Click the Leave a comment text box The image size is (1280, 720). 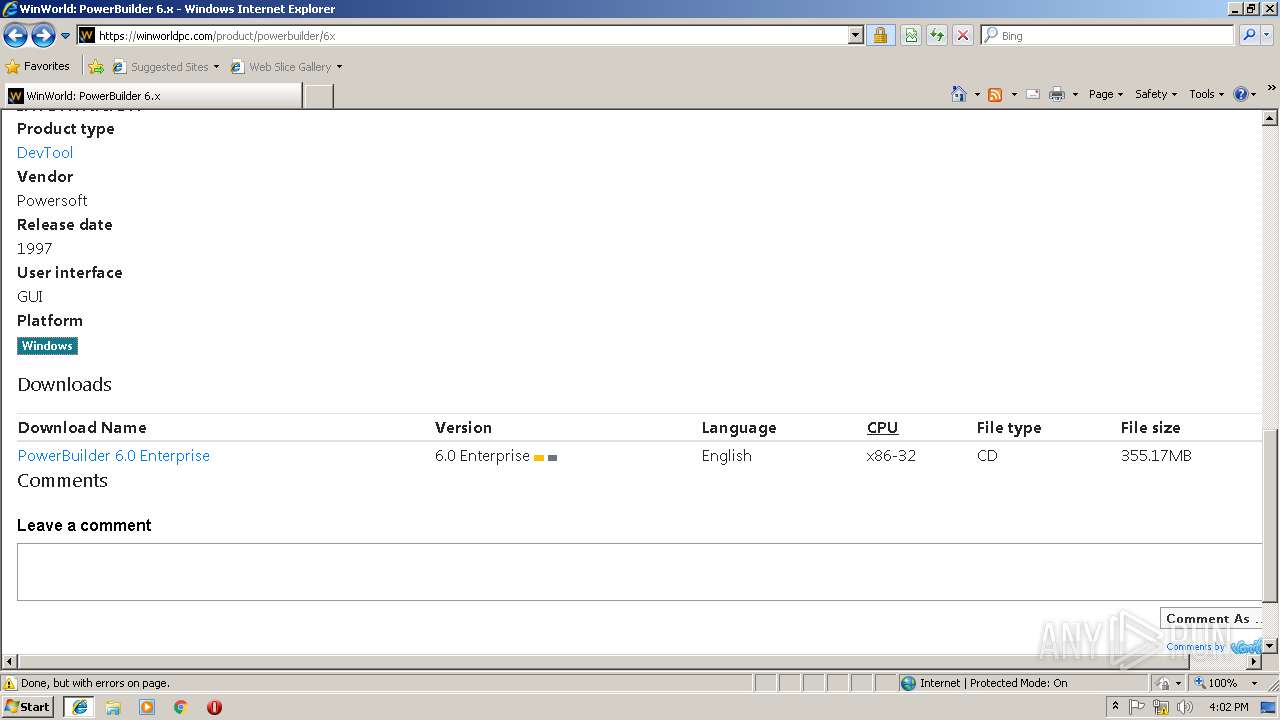point(640,572)
